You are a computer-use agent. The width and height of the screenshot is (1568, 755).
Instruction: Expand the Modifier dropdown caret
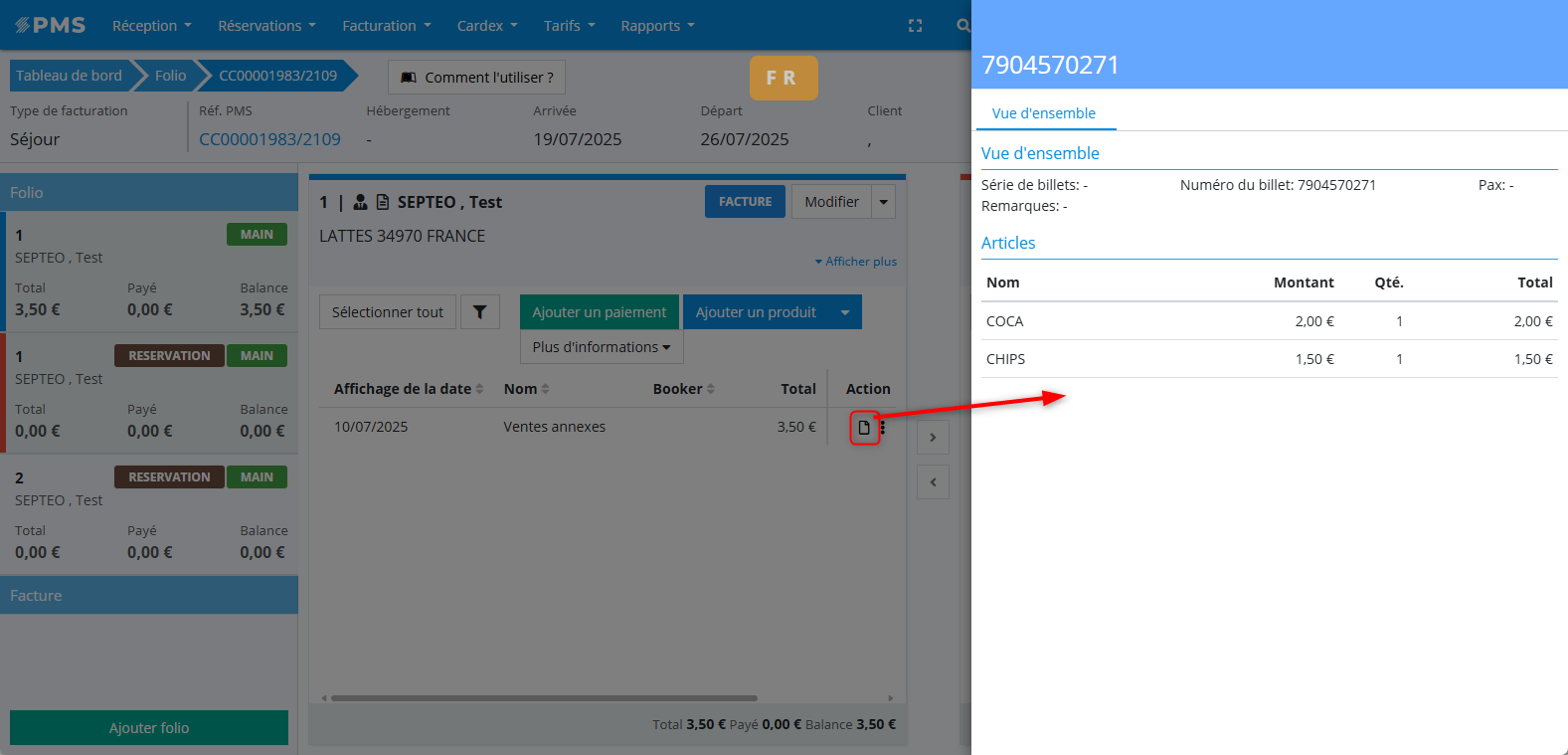[883, 202]
